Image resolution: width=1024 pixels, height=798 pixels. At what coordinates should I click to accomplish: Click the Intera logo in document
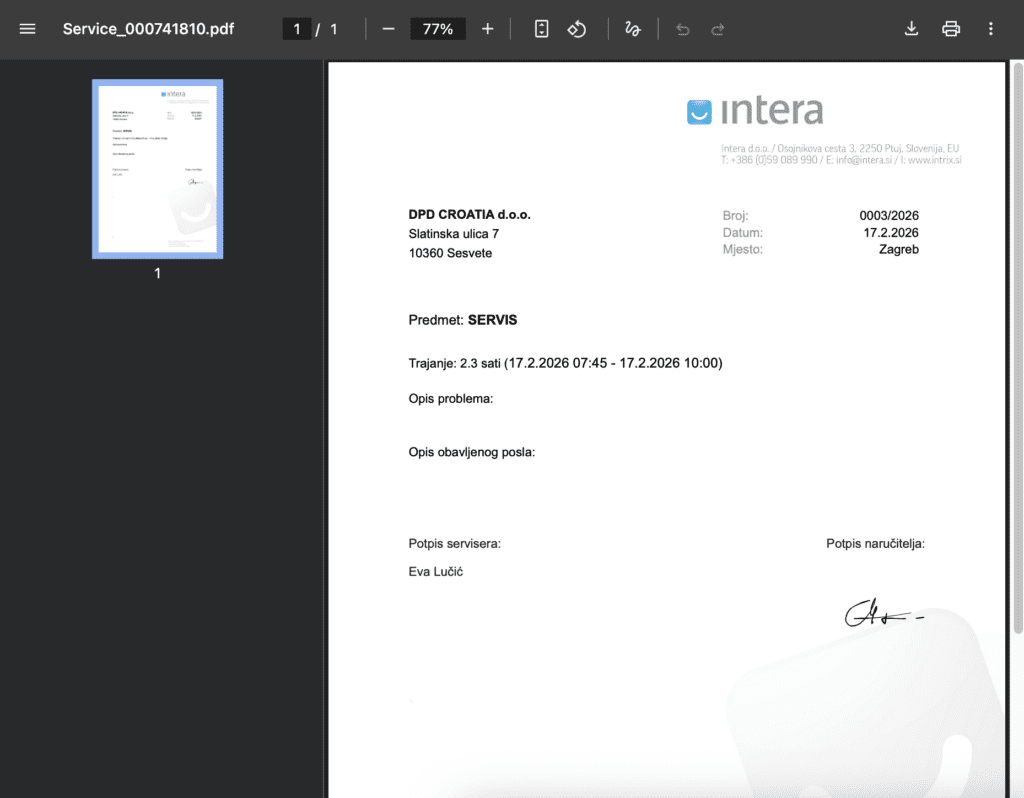[x=755, y=111]
